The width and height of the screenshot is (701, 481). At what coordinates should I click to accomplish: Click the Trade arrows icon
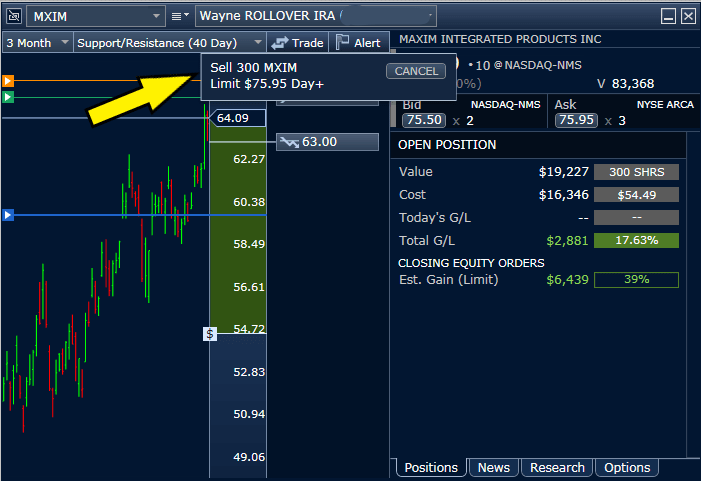pyautogui.click(x=280, y=43)
